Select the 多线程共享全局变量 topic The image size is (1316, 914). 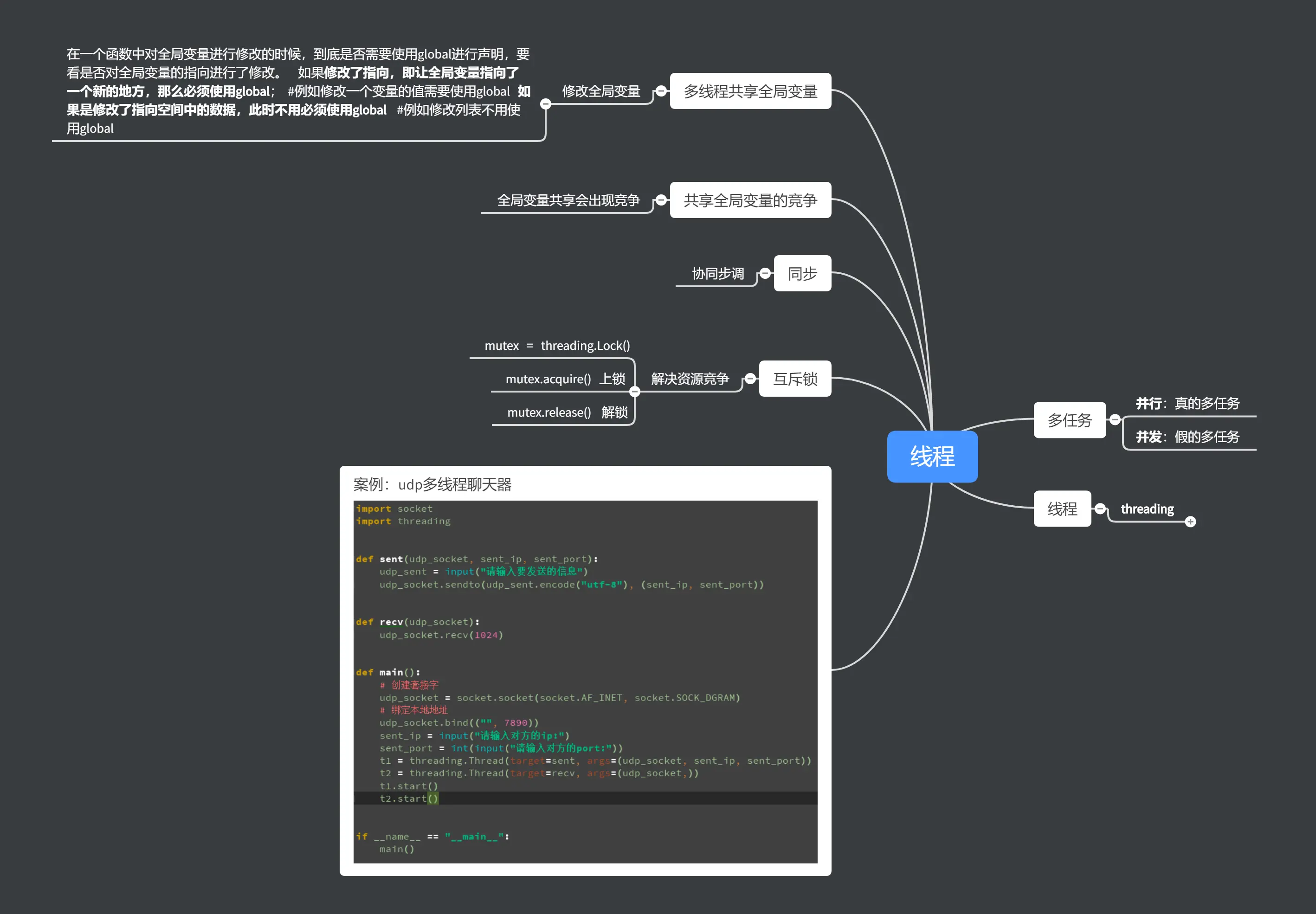(750, 91)
